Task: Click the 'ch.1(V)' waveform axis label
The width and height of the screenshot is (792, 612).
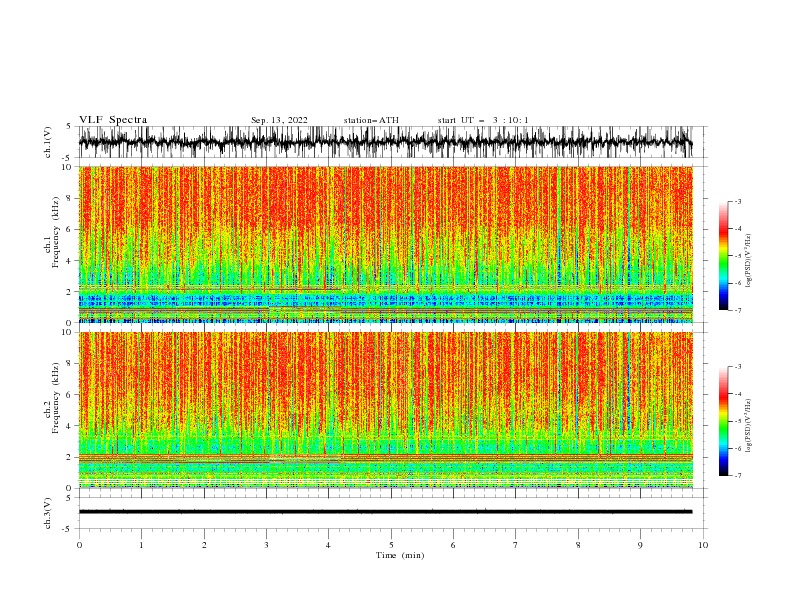Action: (48, 142)
